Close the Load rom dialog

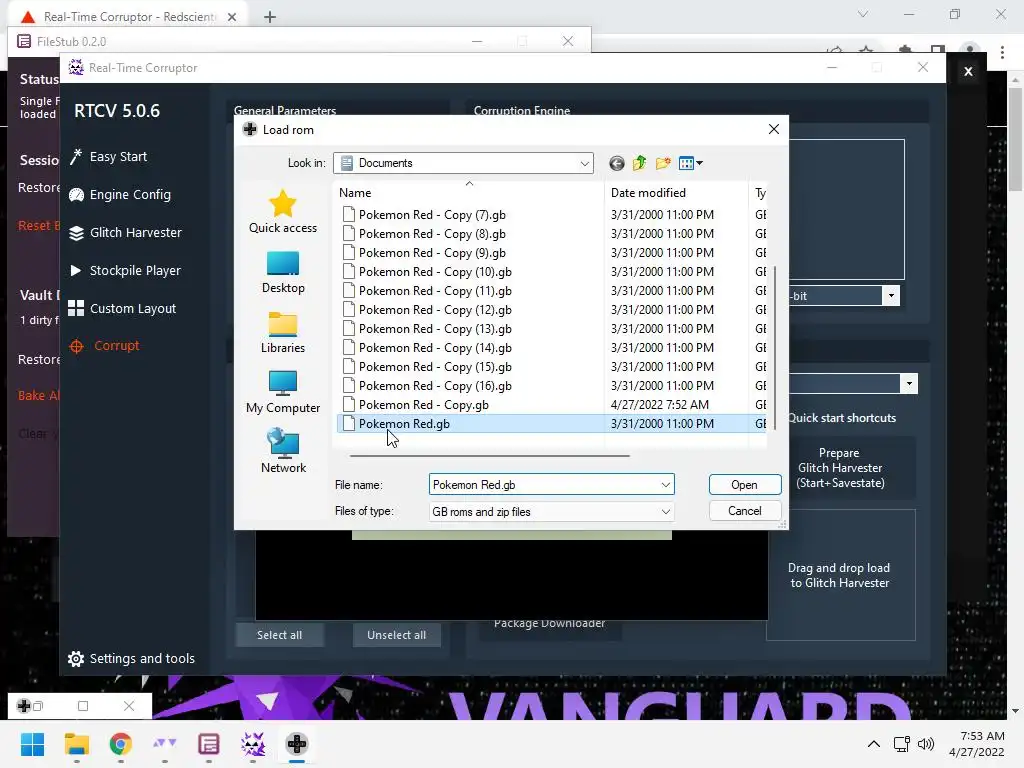pos(774,129)
